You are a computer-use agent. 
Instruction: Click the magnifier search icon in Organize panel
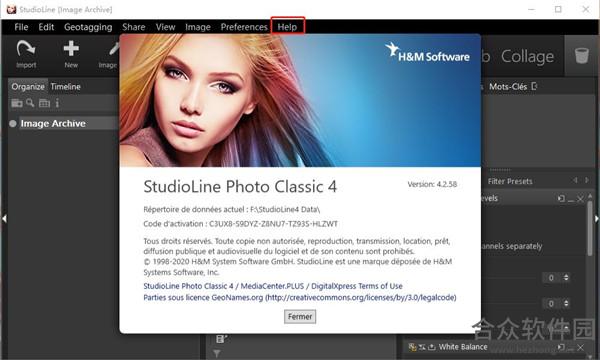click(30, 103)
